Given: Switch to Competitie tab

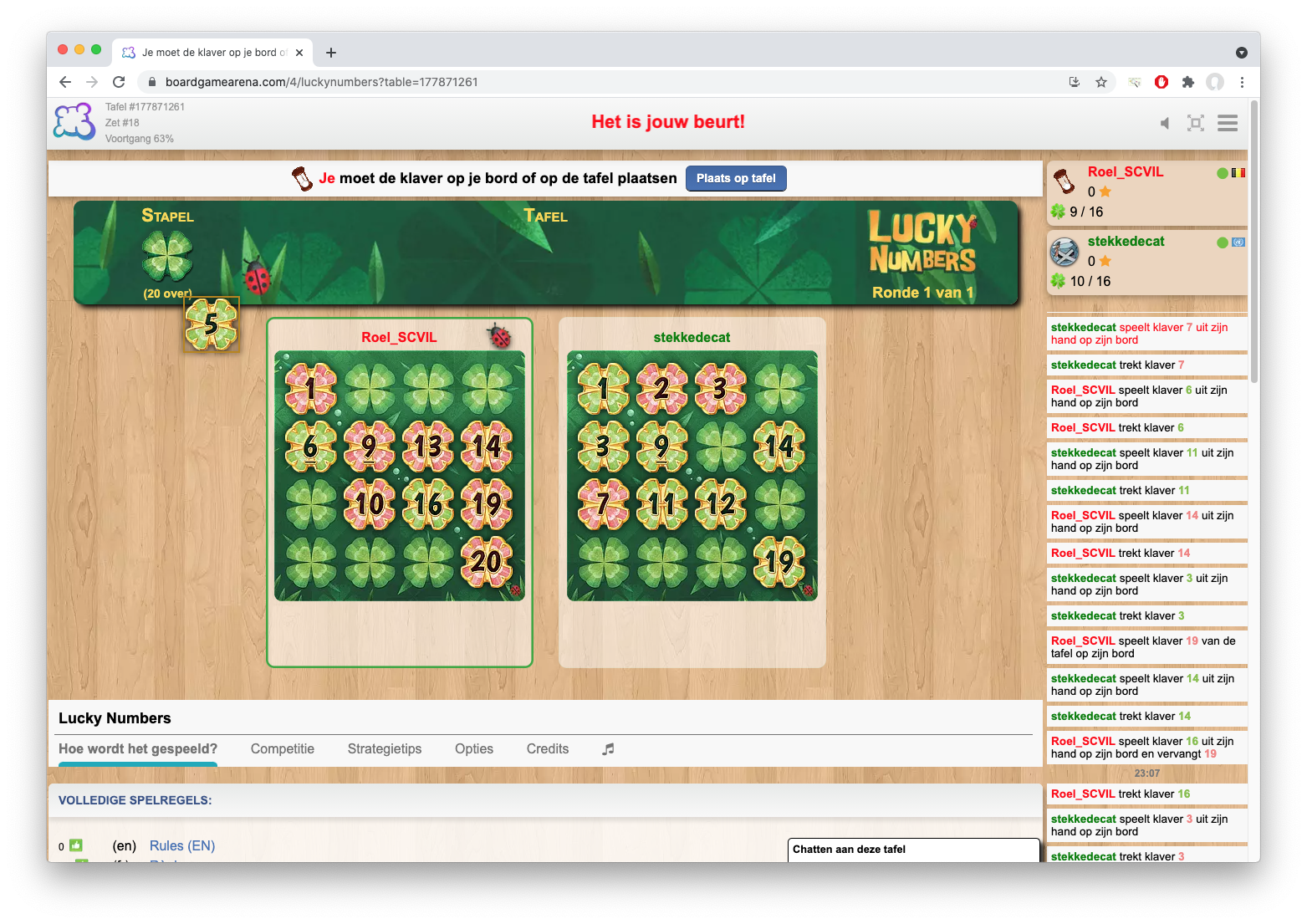Looking at the screenshot, I should (x=283, y=749).
